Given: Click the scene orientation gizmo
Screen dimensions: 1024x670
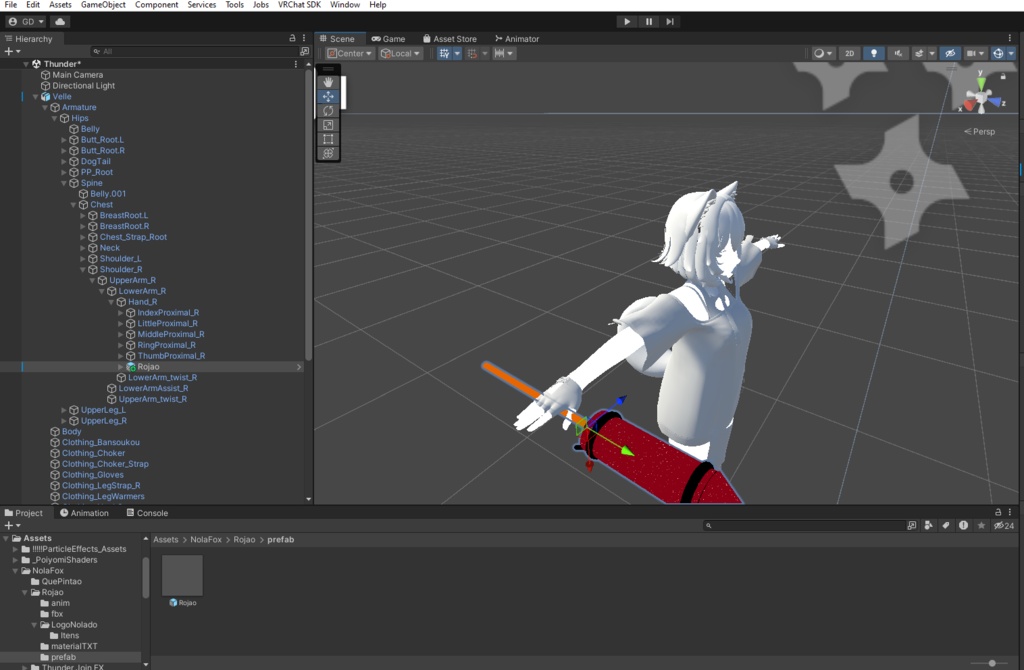Looking at the screenshot, I should [x=981, y=97].
